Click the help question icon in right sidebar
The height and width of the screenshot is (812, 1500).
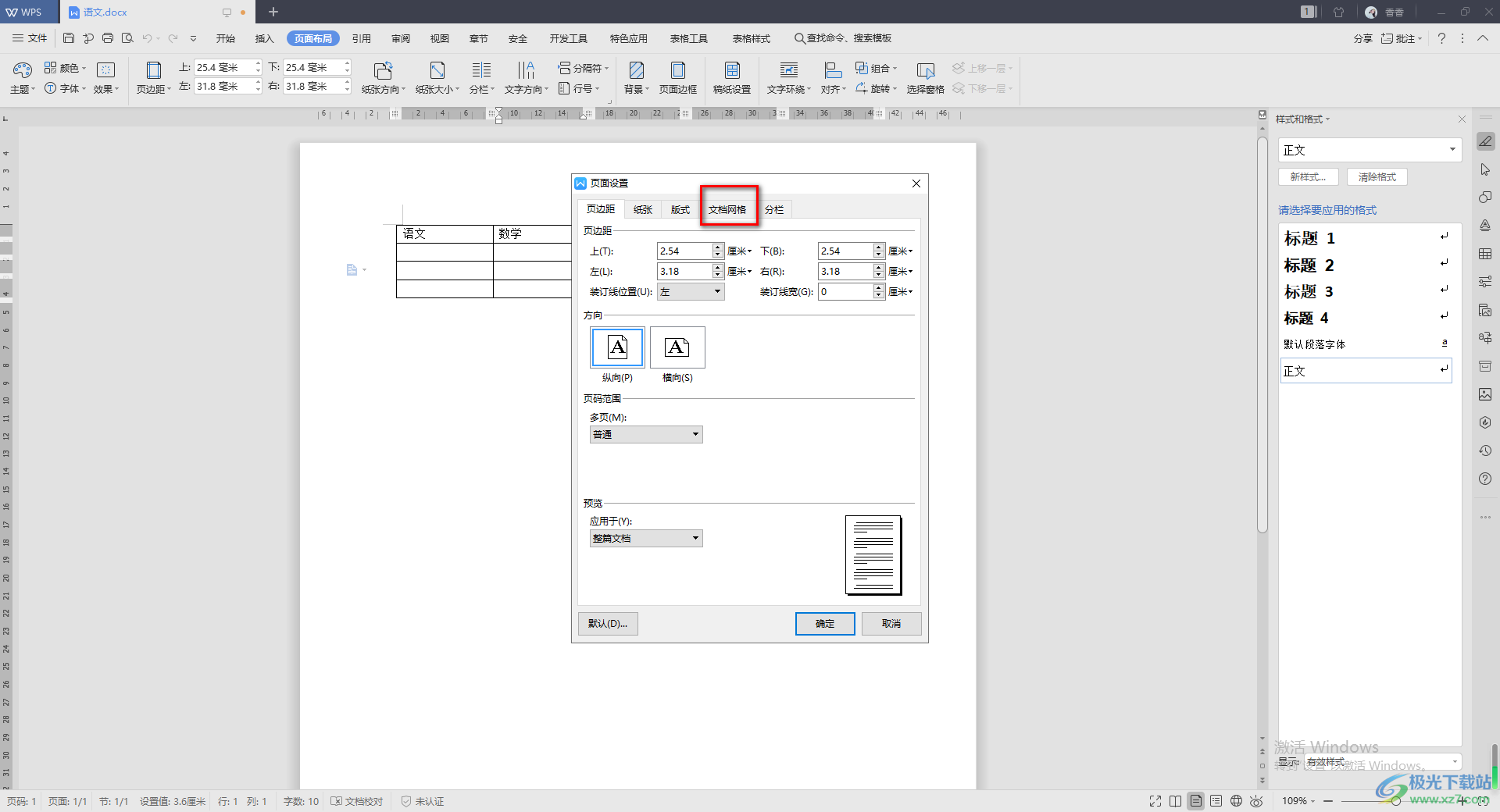click(1485, 479)
